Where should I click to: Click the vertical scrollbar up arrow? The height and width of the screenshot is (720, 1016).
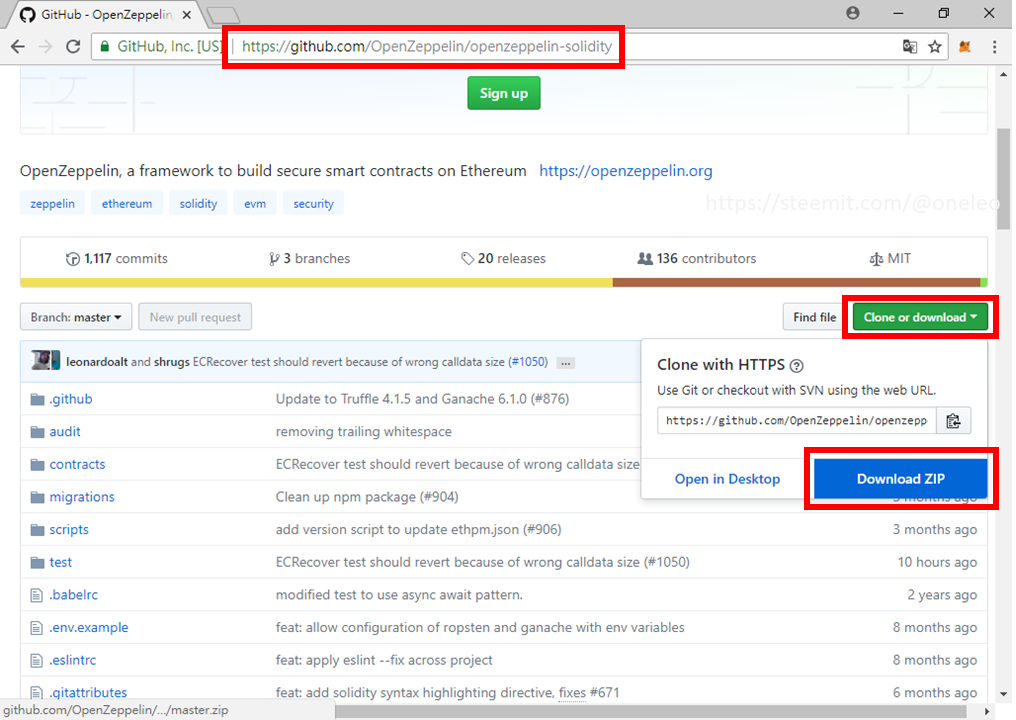click(x=1004, y=74)
